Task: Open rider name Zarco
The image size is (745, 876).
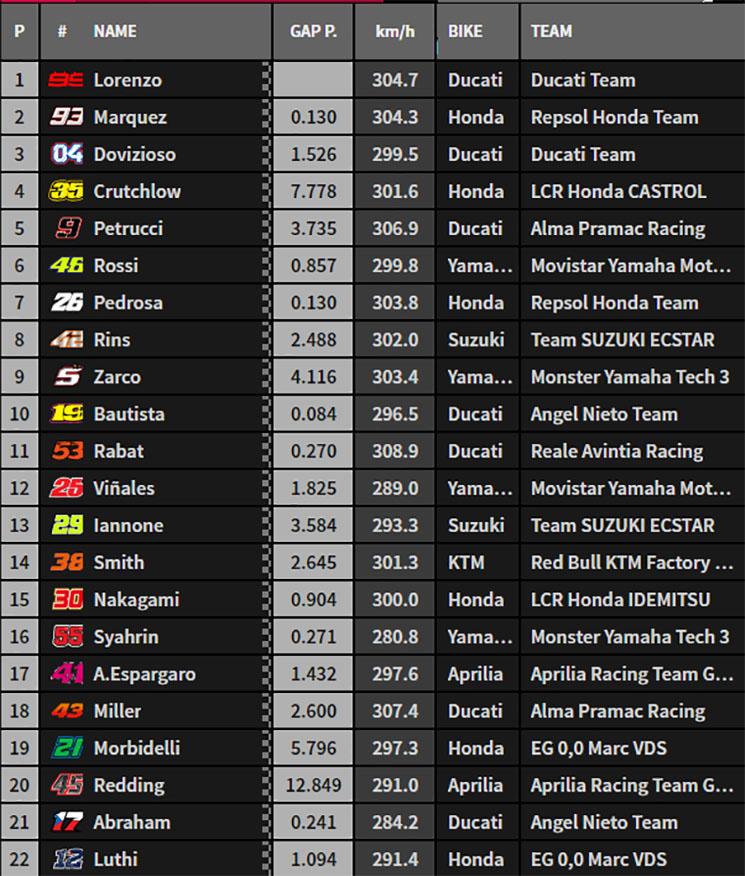Action: coord(117,377)
